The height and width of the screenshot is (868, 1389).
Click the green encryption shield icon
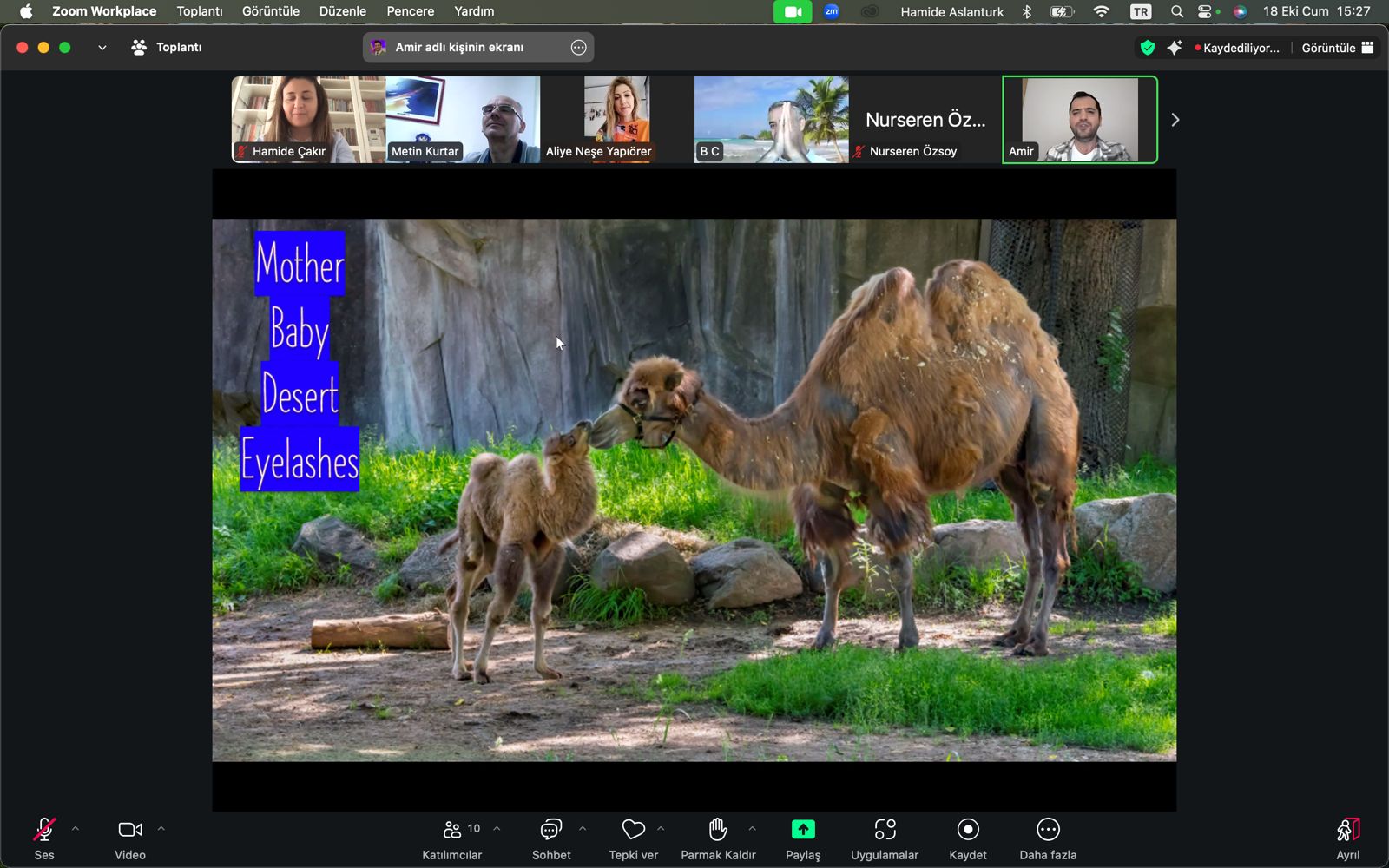1148,48
